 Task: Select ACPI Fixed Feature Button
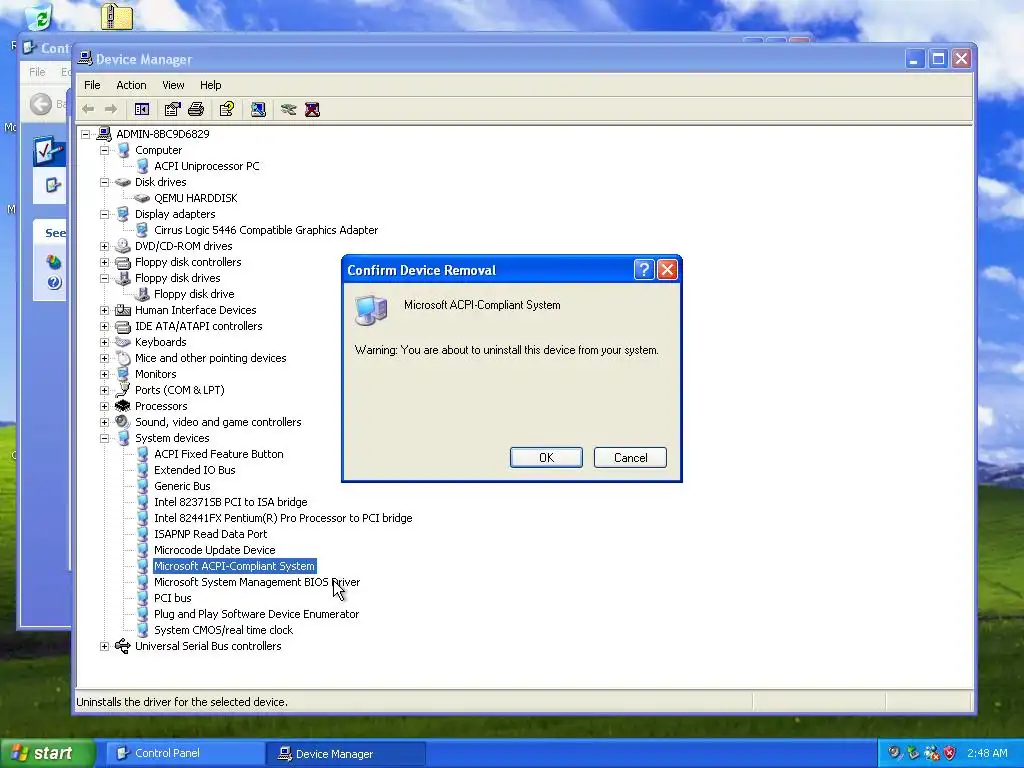click(219, 454)
